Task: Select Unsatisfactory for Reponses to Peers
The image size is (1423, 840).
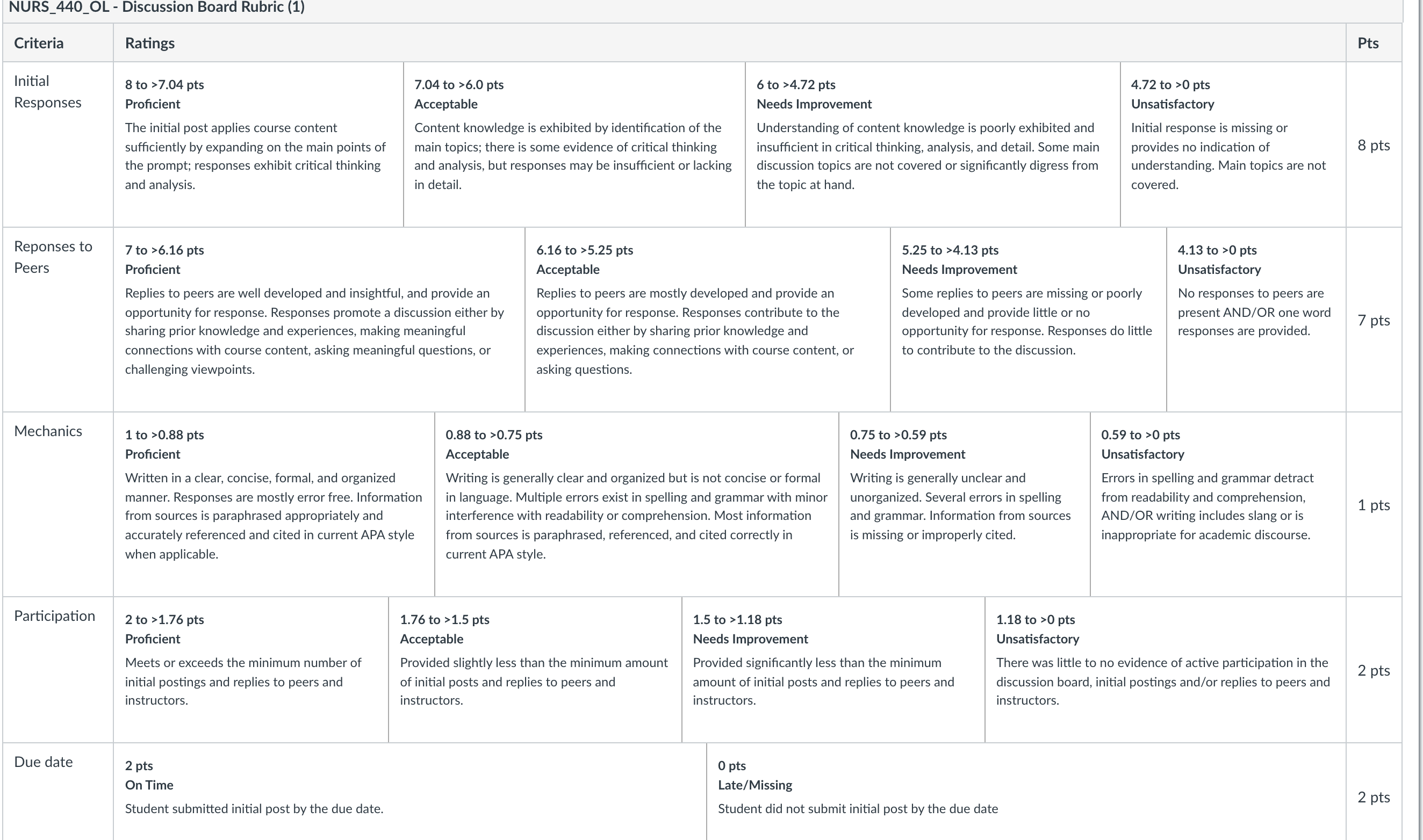Action: pos(1256,319)
